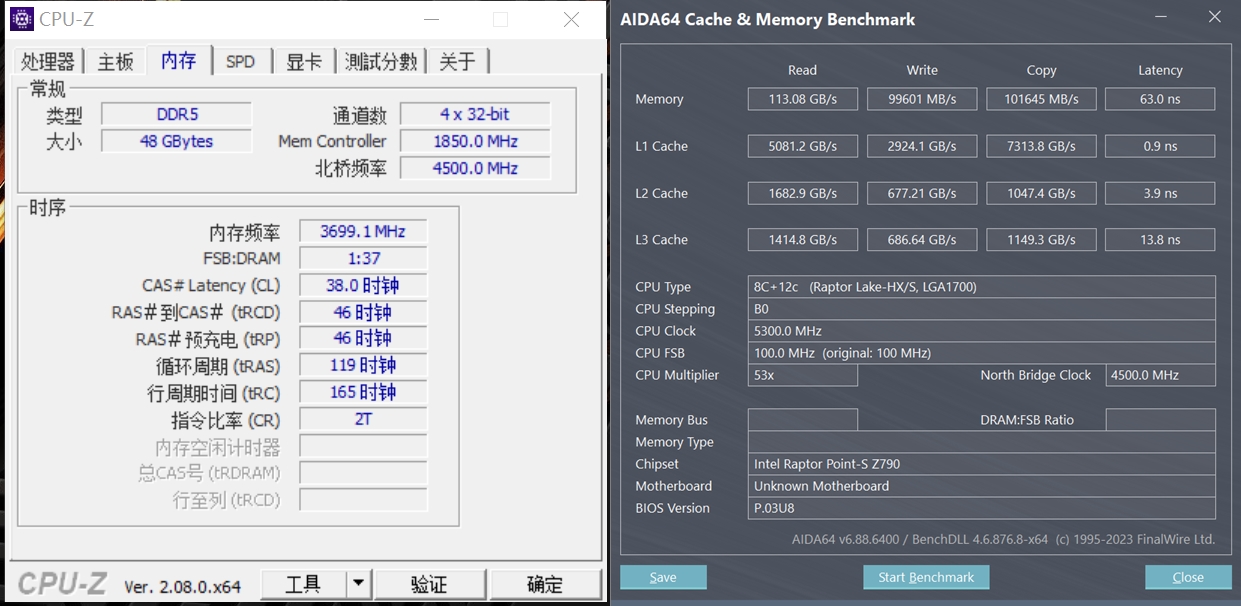The image size is (1241, 606).
Task: Click the CPU Multiplier 53x field
Action: (x=802, y=375)
